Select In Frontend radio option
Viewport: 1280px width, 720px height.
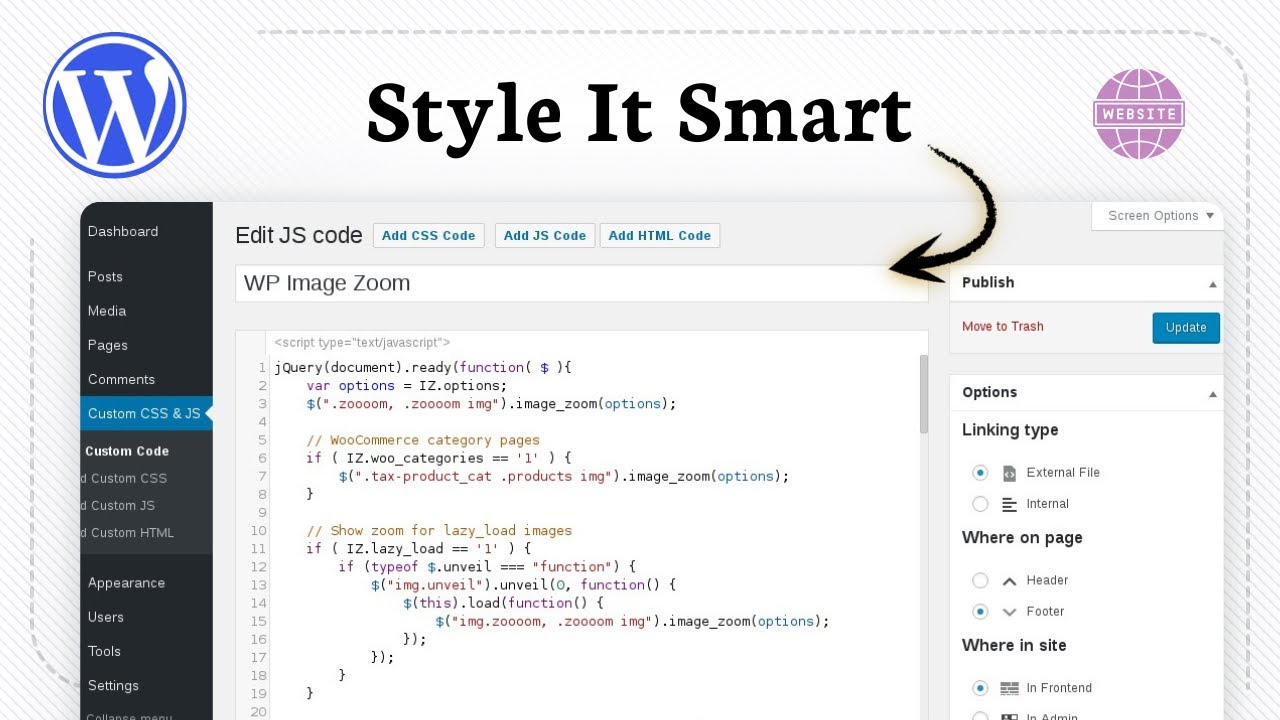[980, 688]
